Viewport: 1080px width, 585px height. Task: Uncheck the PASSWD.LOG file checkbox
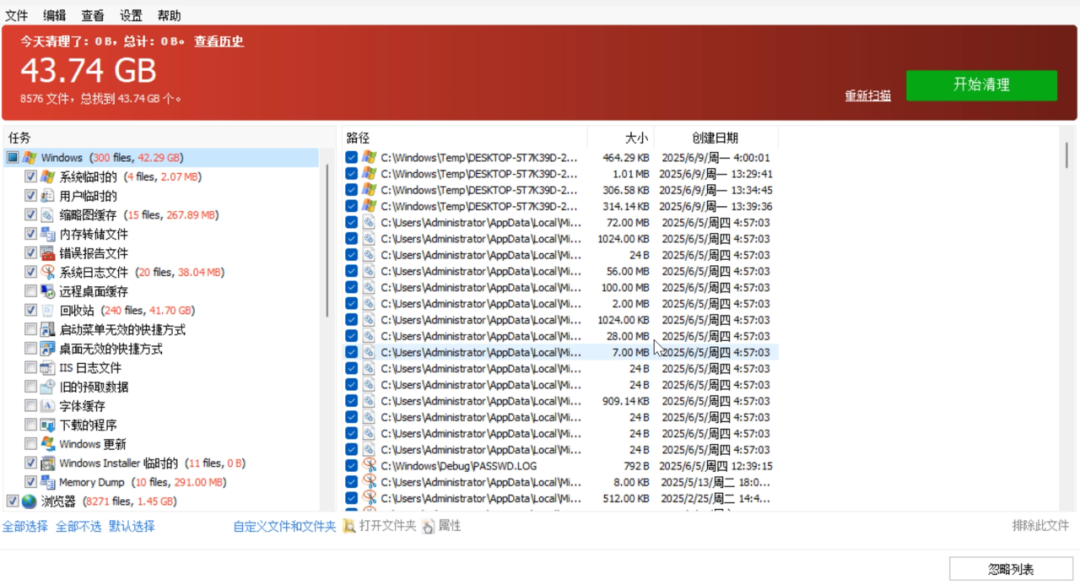[351, 466]
